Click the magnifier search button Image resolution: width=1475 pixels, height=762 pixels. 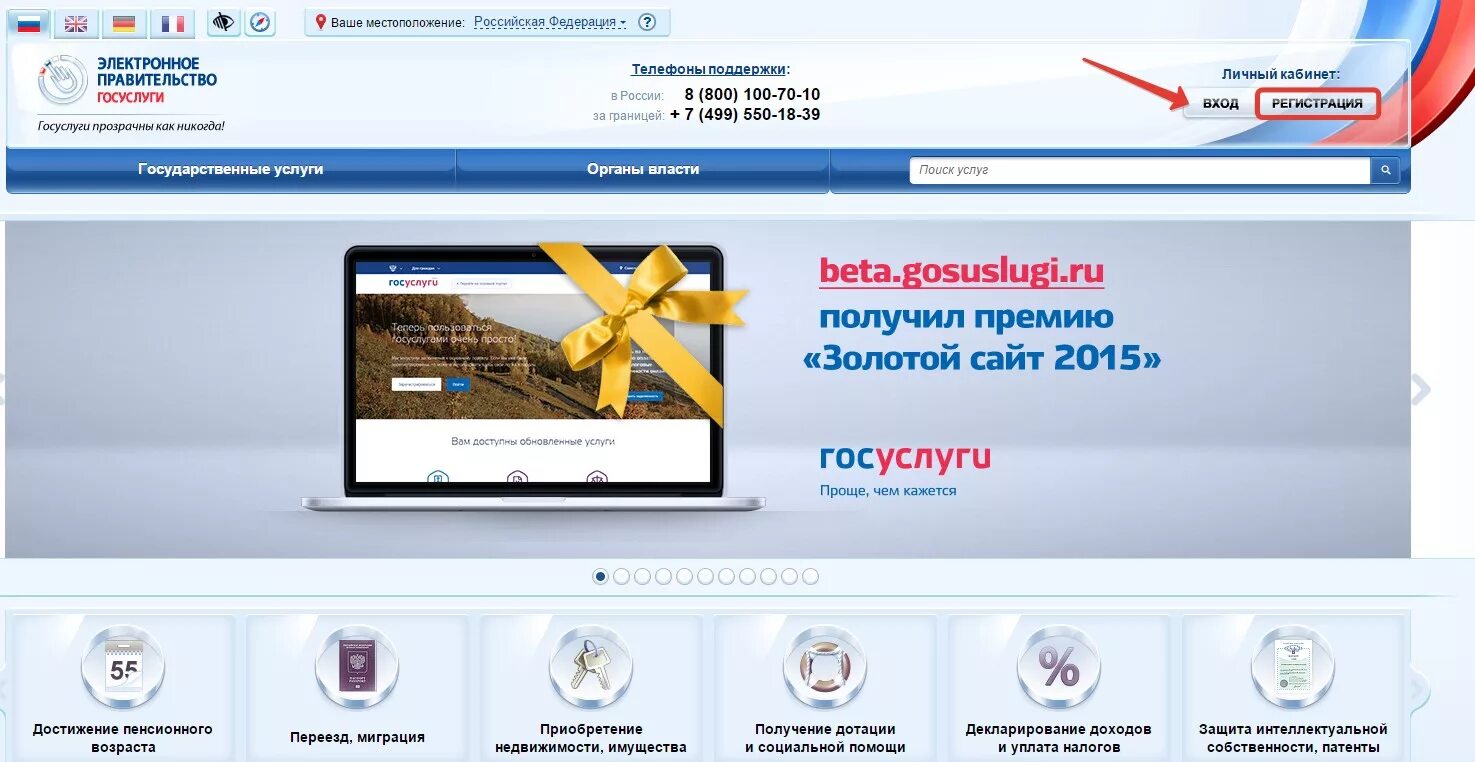pyautogui.click(x=1385, y=170)
